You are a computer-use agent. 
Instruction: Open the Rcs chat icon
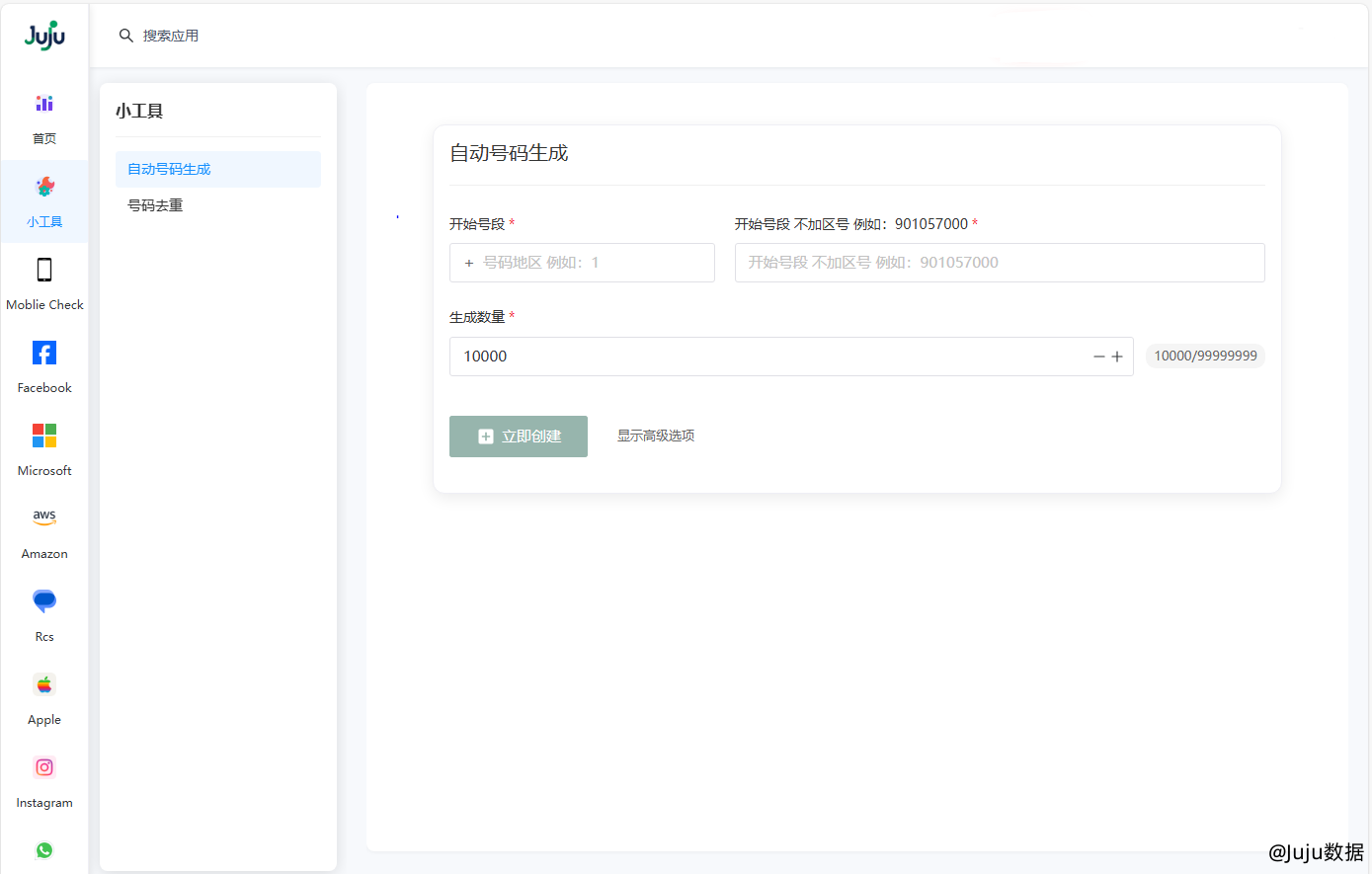[44, 600]
